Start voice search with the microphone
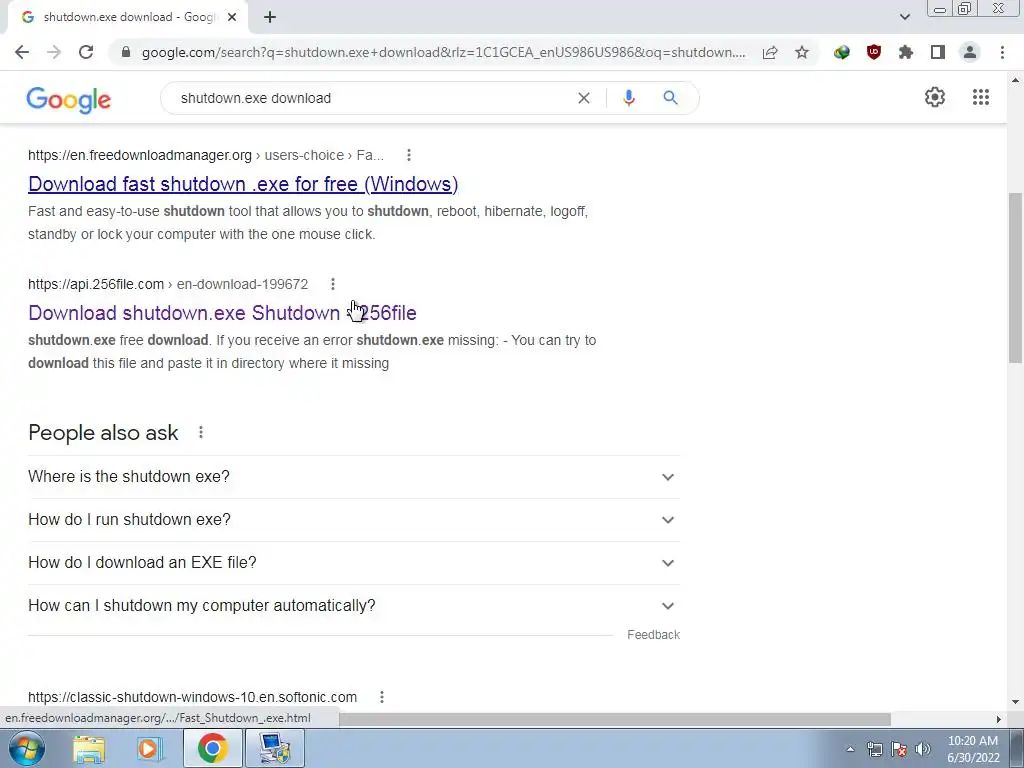Image resolution: width=1024 pixels, height=768 pixels. pos(628,98)
